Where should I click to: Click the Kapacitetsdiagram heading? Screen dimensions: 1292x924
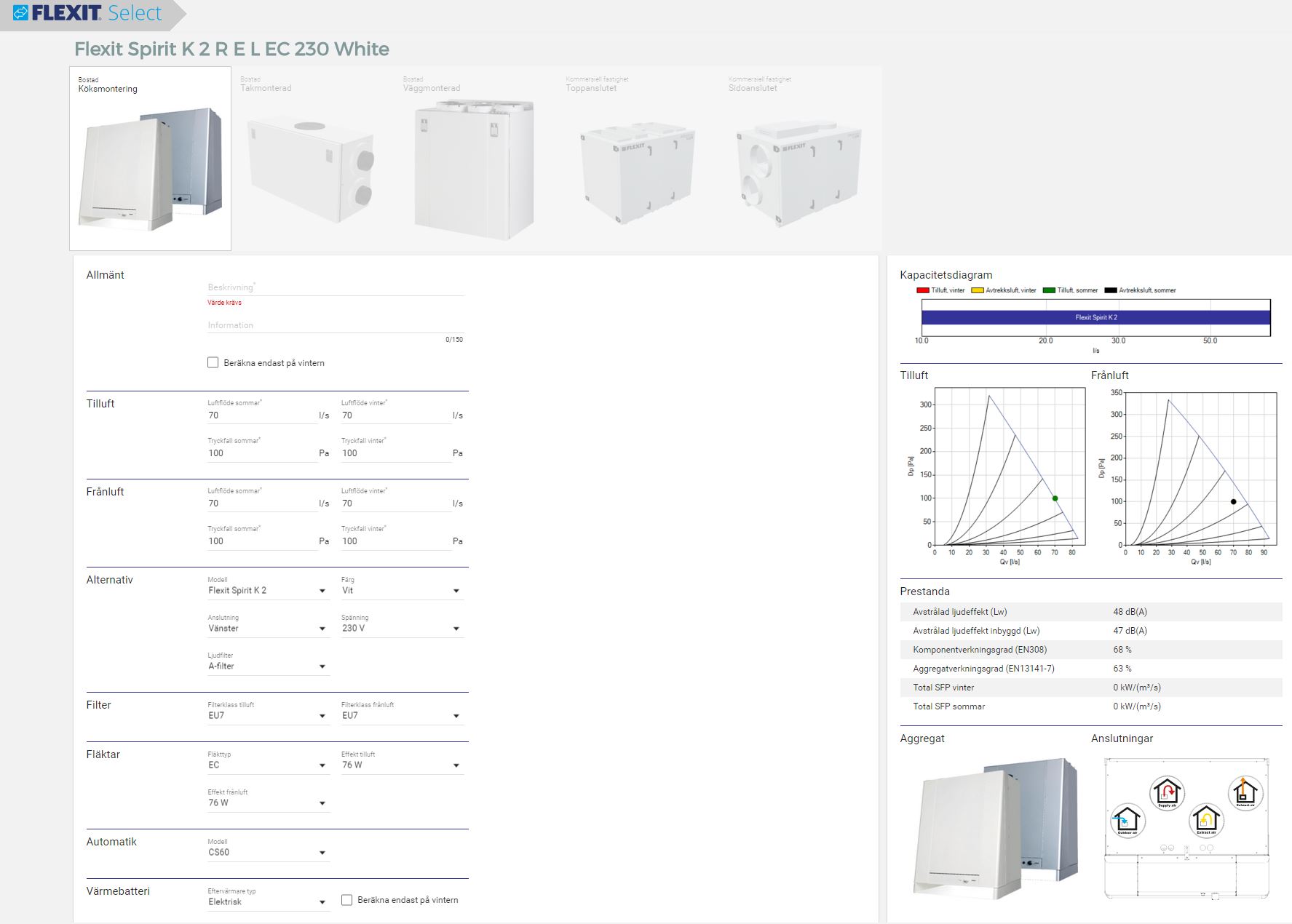(946, 275)
